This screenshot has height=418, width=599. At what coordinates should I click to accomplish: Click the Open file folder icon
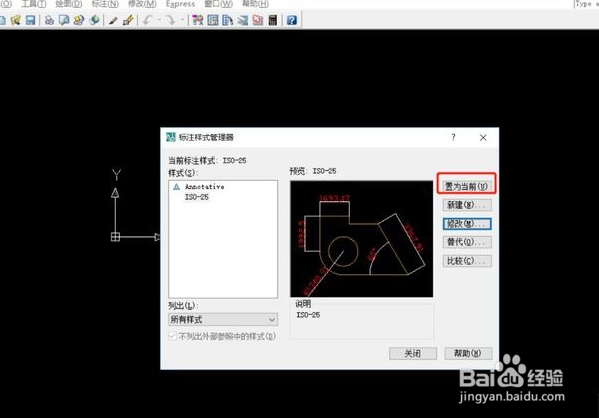pyautogui.click(x=16, y=20)
